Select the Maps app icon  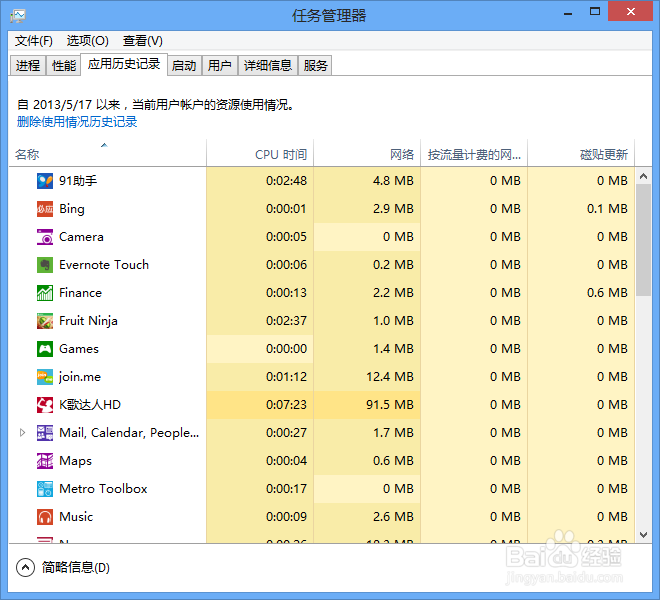45,461
